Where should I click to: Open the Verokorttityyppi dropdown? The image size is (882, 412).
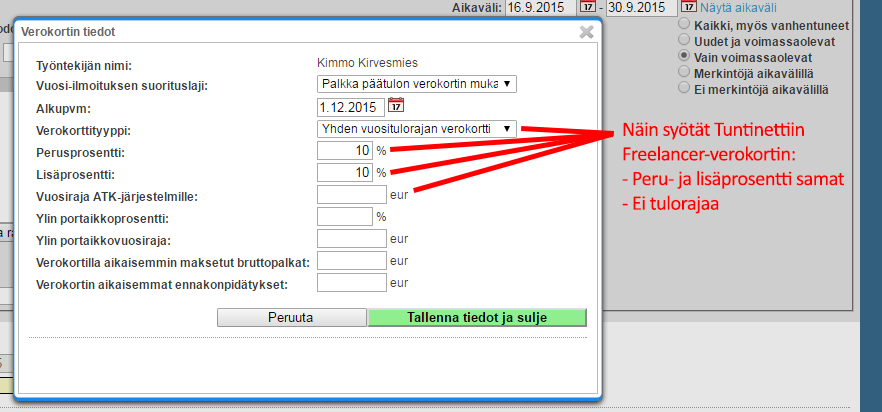[416, 128]
